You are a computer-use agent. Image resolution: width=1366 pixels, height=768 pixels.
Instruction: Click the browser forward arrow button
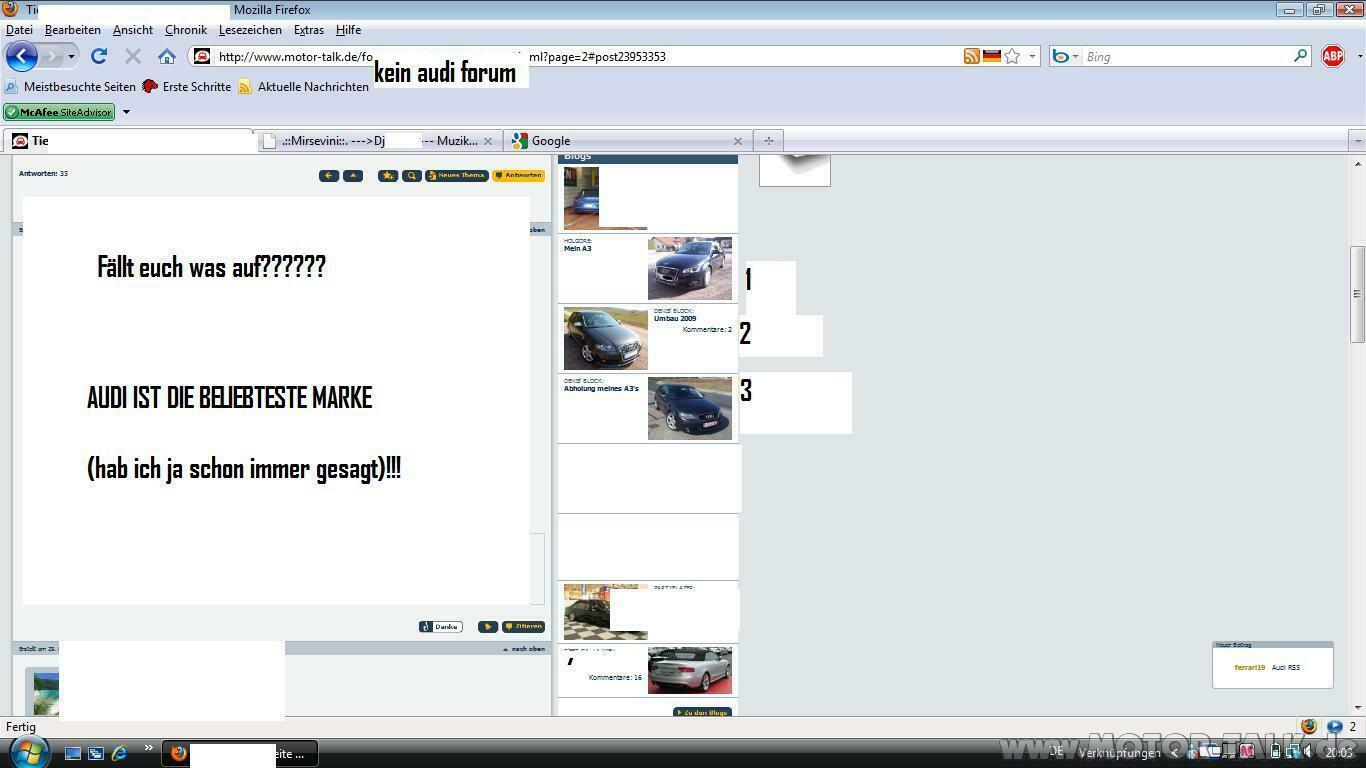[x=52, y=56]
